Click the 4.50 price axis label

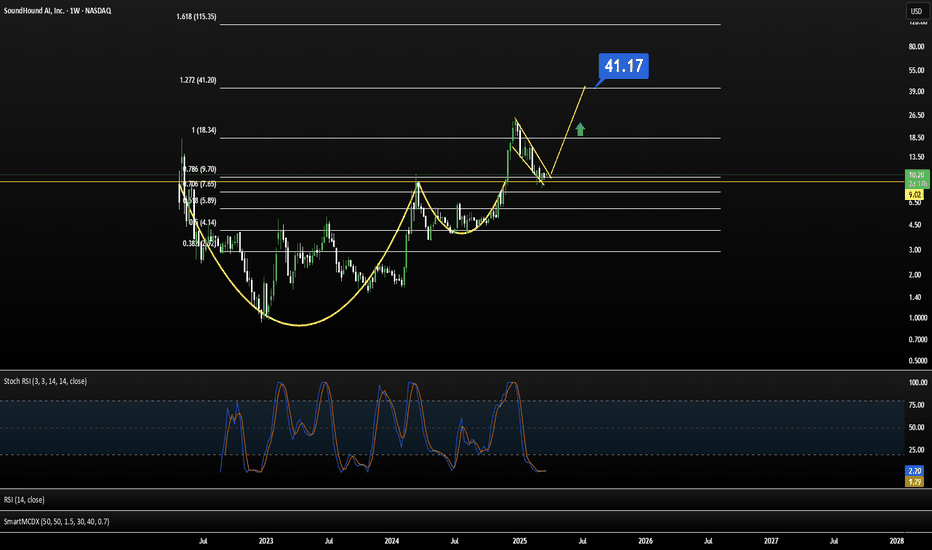point(915,225)
